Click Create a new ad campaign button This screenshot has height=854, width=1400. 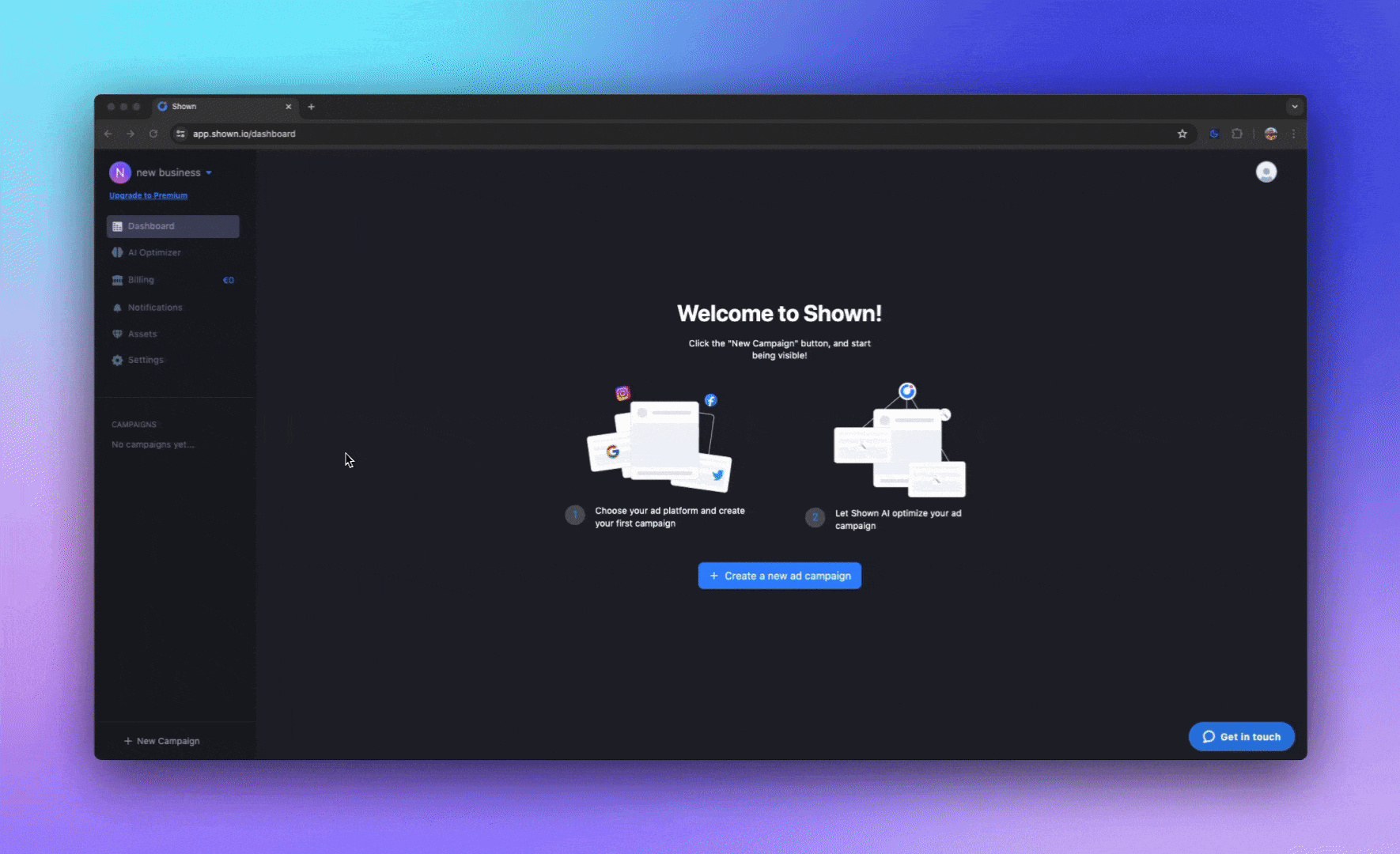779,576
